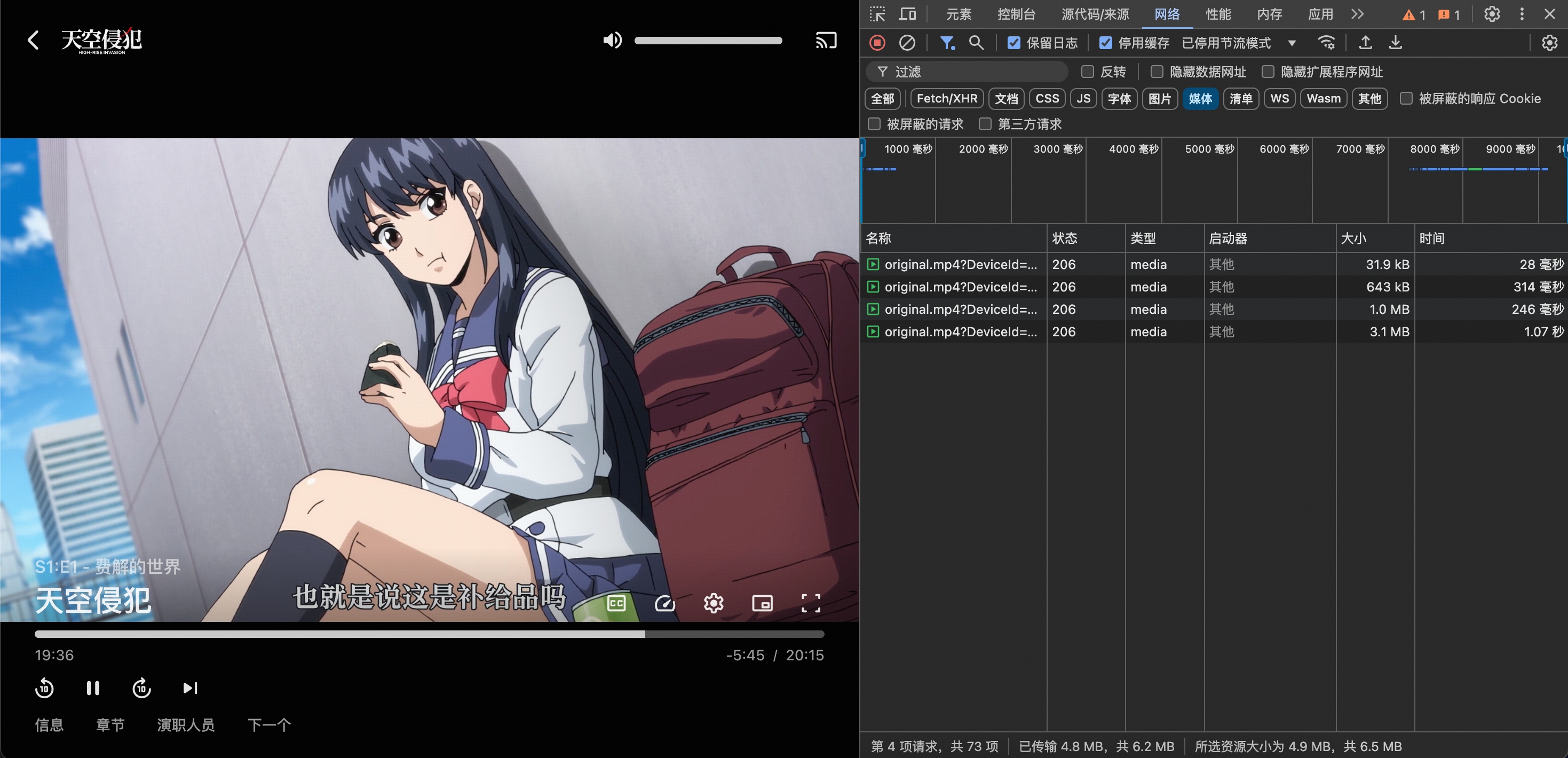Enter fullscreen mode
Image resolution: width=1568 pixels, height=758 pixels.
810,603
